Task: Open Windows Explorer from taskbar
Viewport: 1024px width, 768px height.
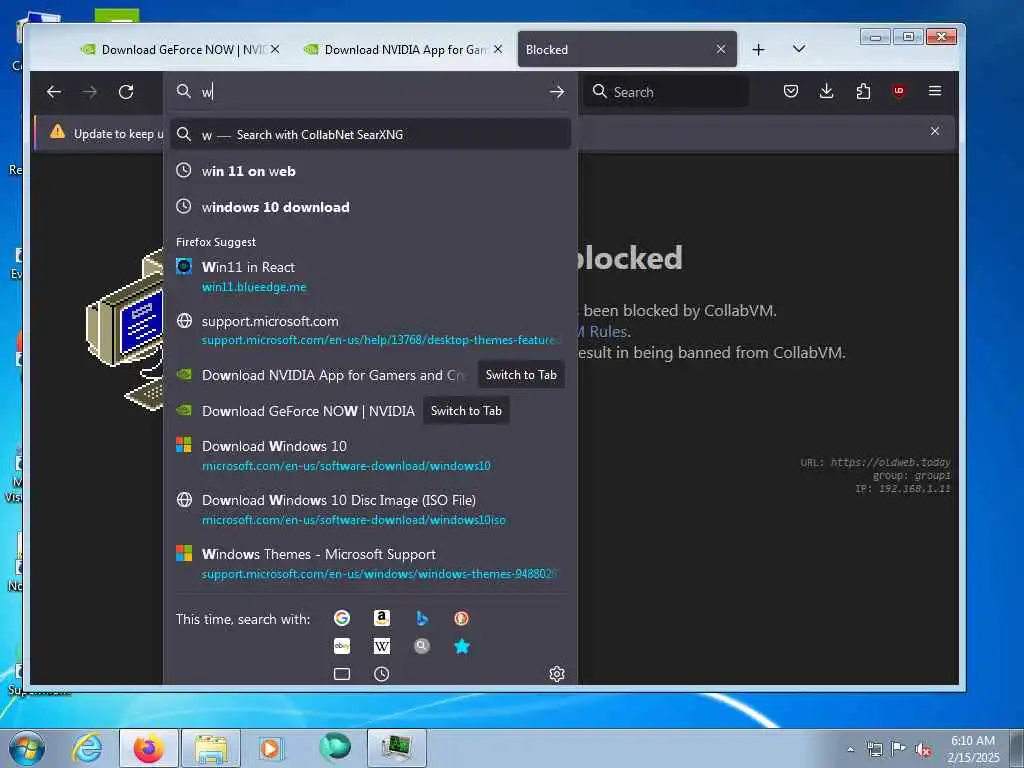Action: [x=211, y=748]
